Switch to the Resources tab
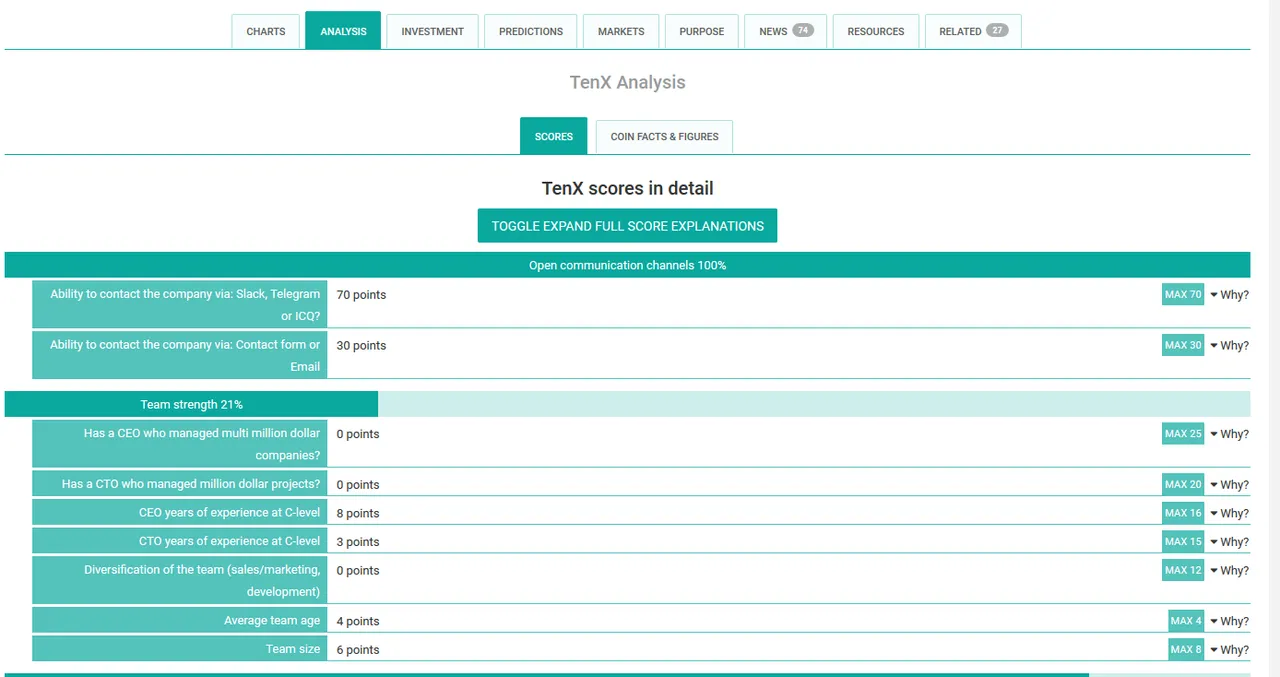Viewport: 1280px width, 677px height. pos(876,31)
